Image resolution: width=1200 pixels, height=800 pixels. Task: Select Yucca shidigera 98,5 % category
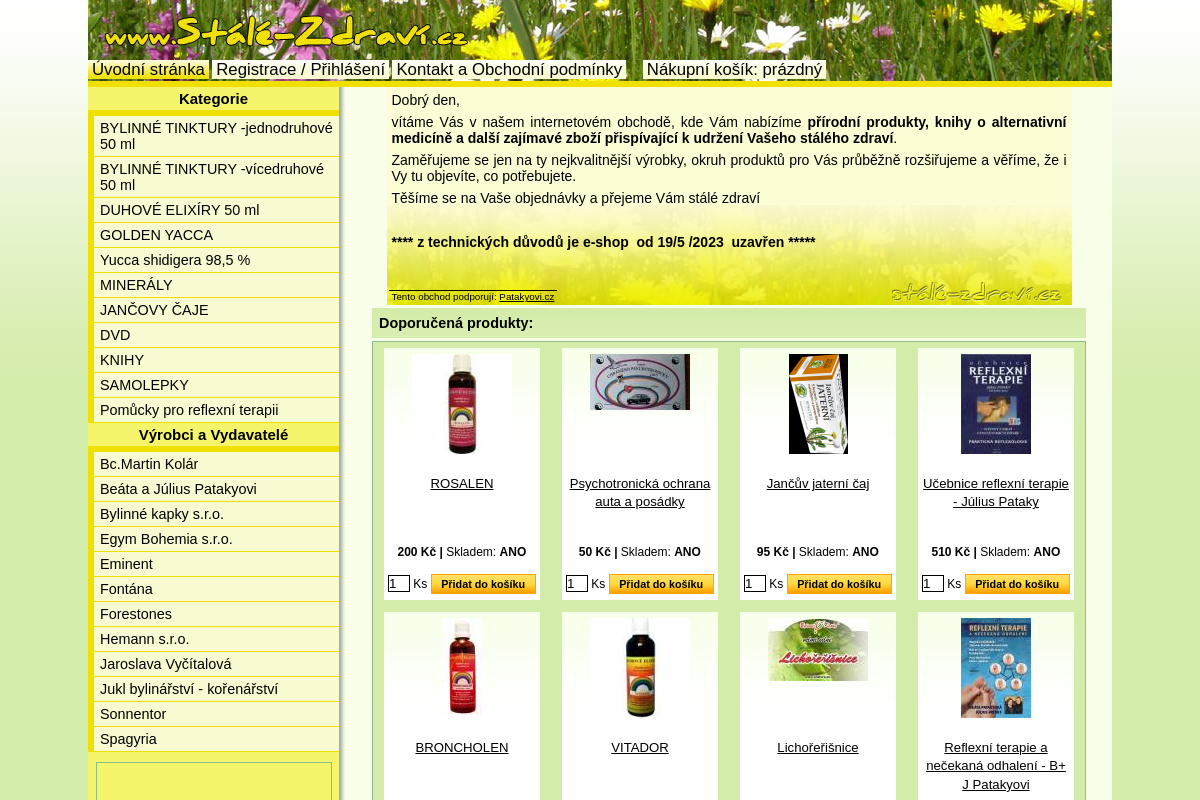pyautogui.click(x=217, y=260)
